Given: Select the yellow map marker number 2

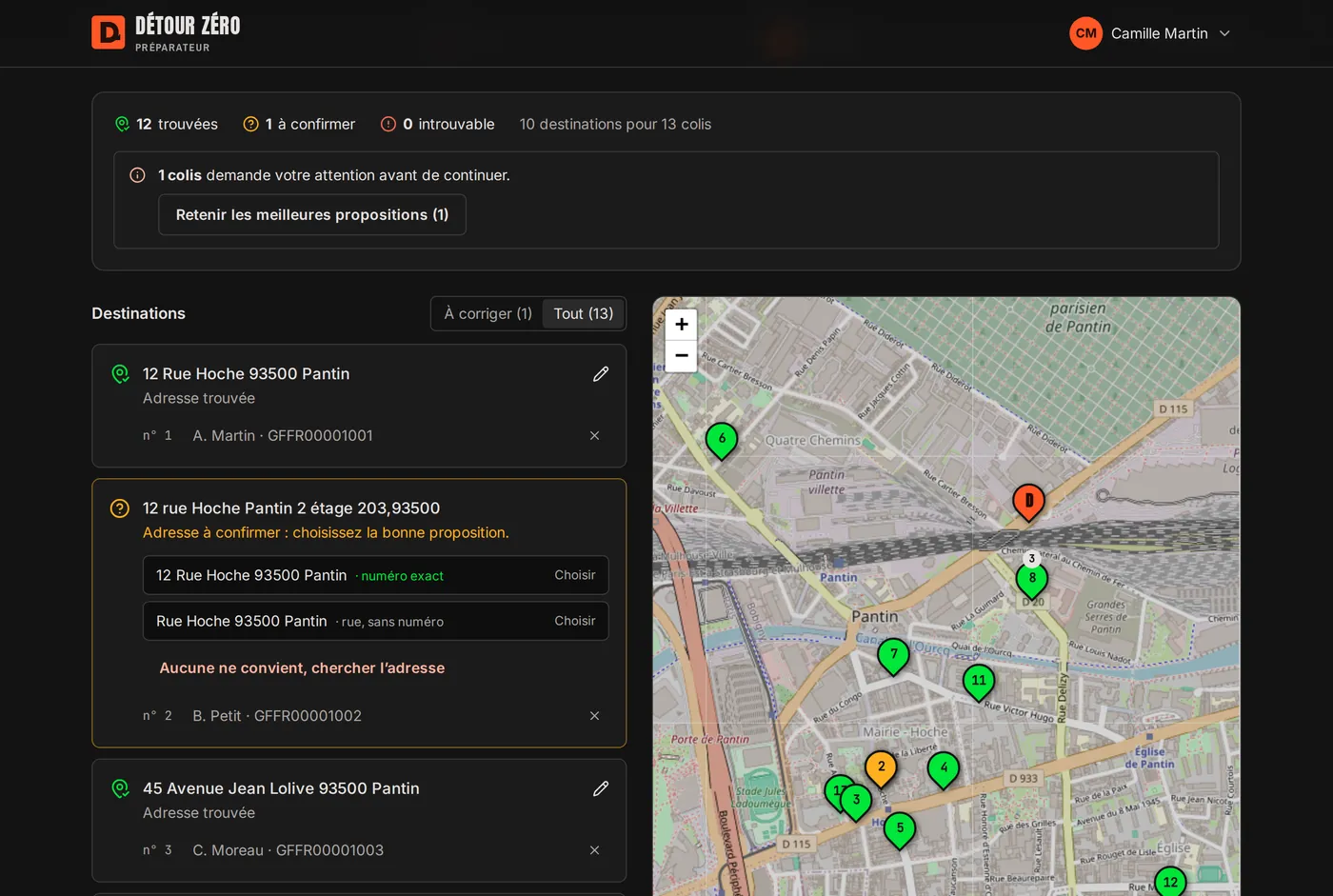Looking at the screenshot, I should 881,768.
